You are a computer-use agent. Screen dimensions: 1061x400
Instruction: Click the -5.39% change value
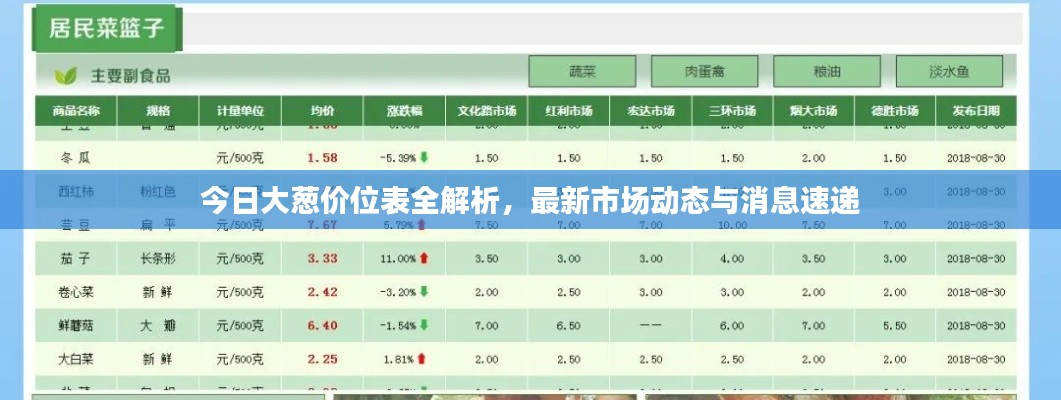(x=398, y=158)
